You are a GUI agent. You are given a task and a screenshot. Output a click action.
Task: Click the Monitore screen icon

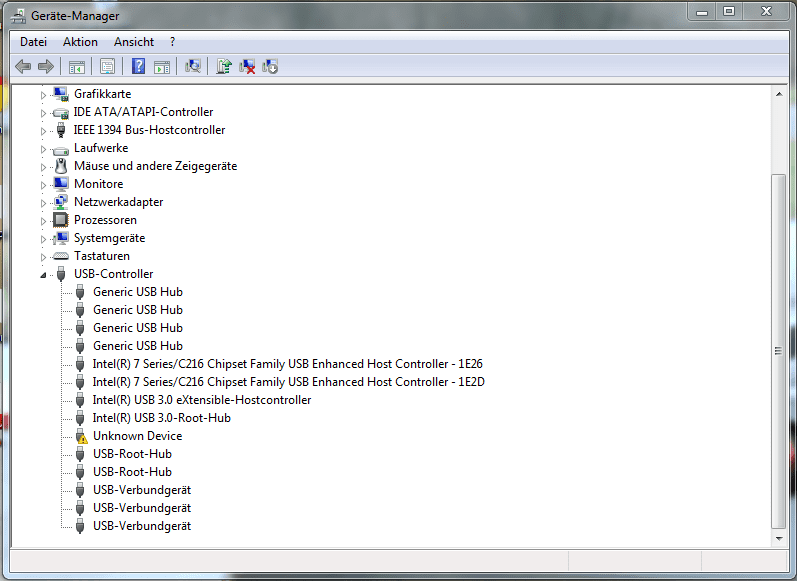[x=61, y=184]
